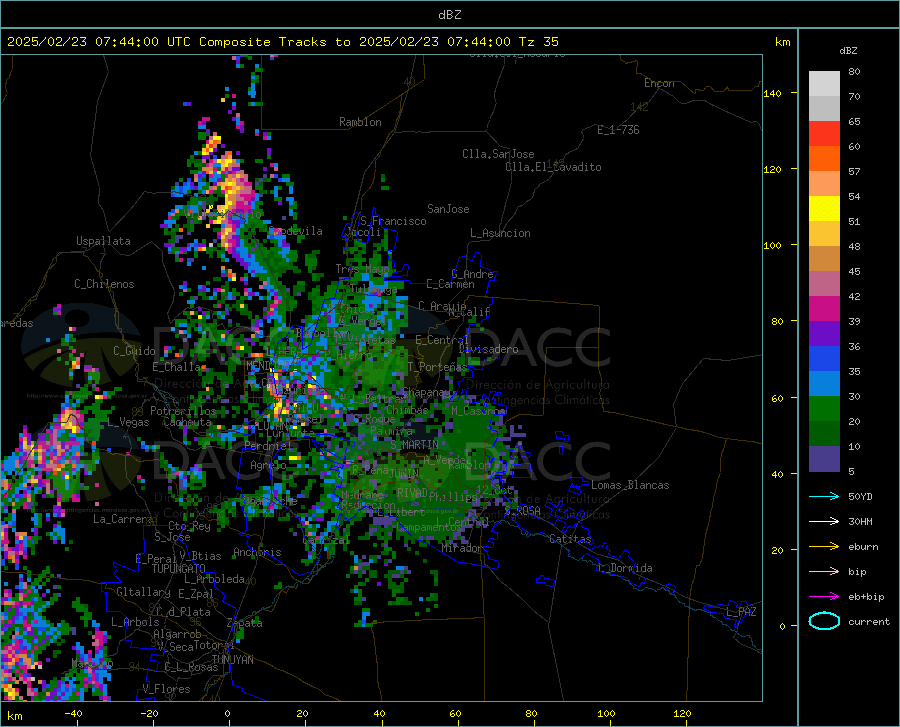Select the red 60-65 dBZ swatch
The image size is (900, 727).
[824, 134]
